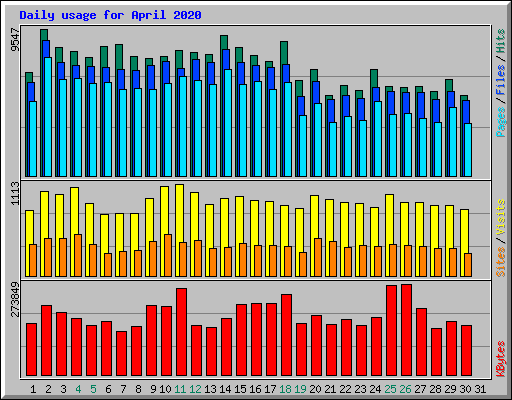The height and width of the screenshot is (400, 512).
Task: Click day 15 on the x-axis
Action: point(240,389)
